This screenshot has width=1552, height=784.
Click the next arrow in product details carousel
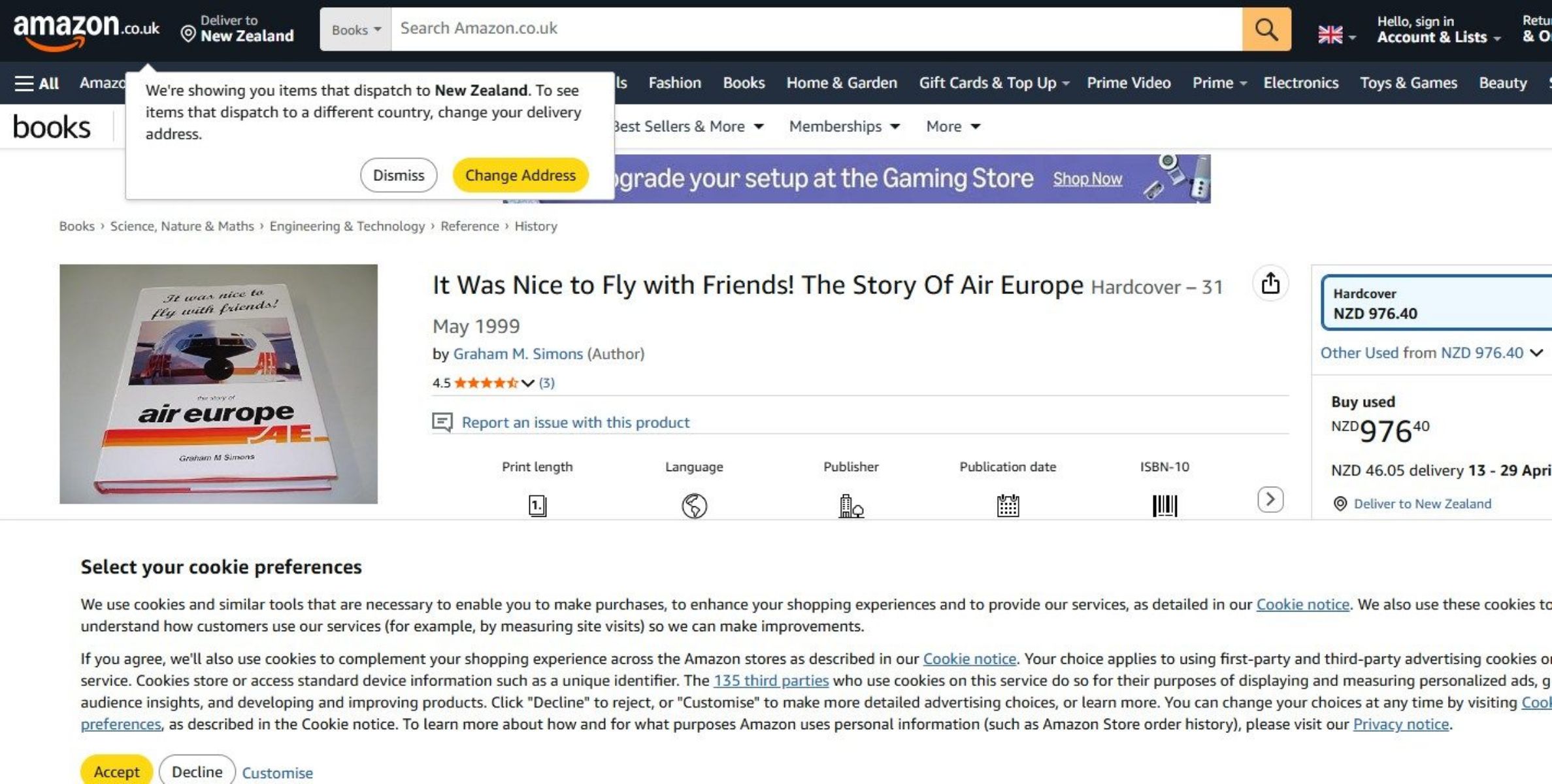1270,500
